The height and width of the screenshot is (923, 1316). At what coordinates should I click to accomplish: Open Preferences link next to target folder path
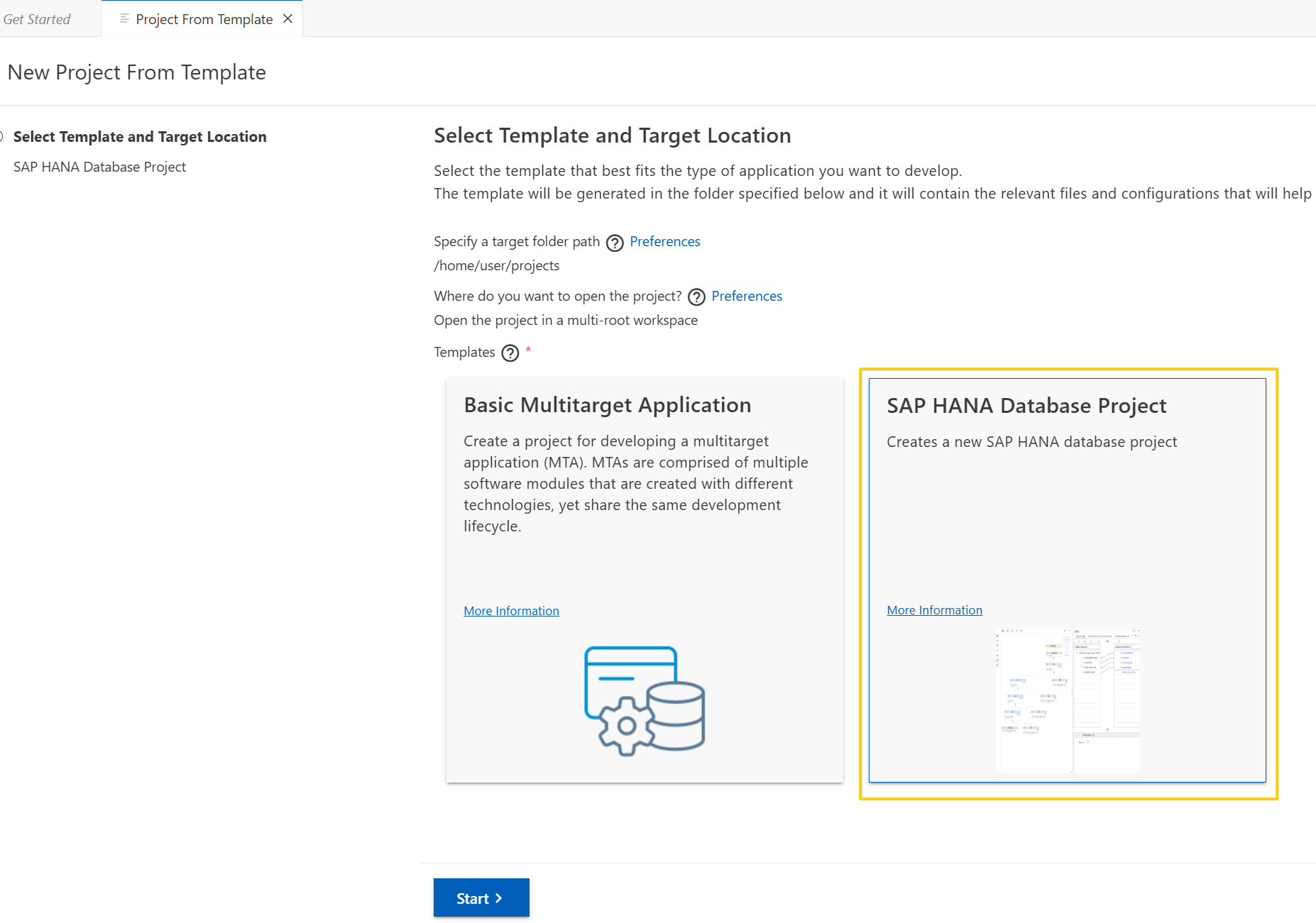664,241
